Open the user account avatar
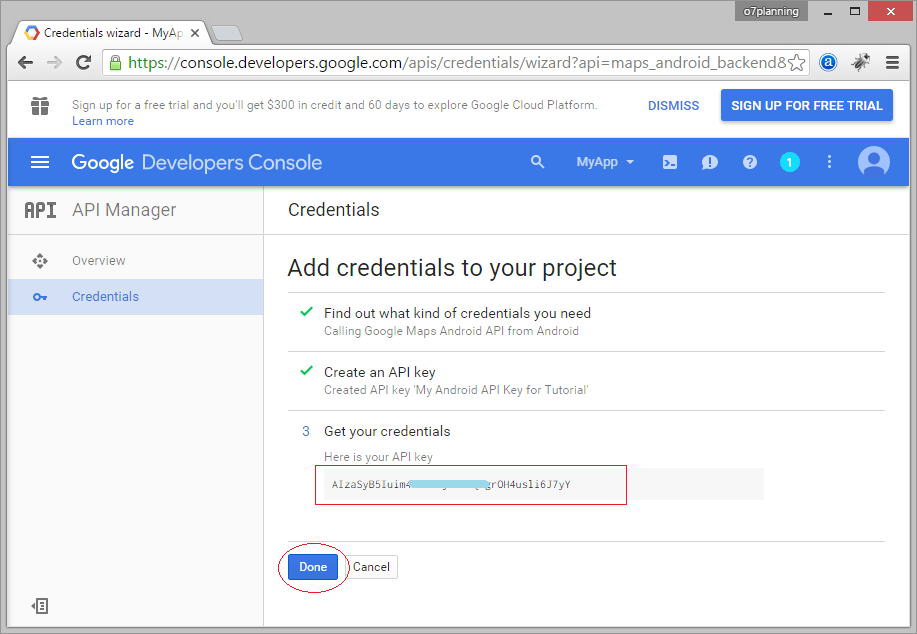The height and width of the screenshot is (634, 917). 874,162
